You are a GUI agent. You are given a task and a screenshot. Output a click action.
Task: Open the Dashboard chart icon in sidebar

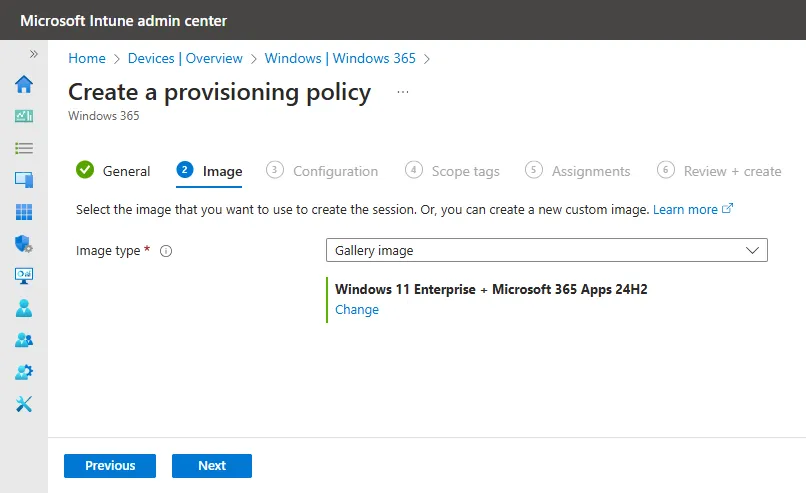click(x=24, y=116)
